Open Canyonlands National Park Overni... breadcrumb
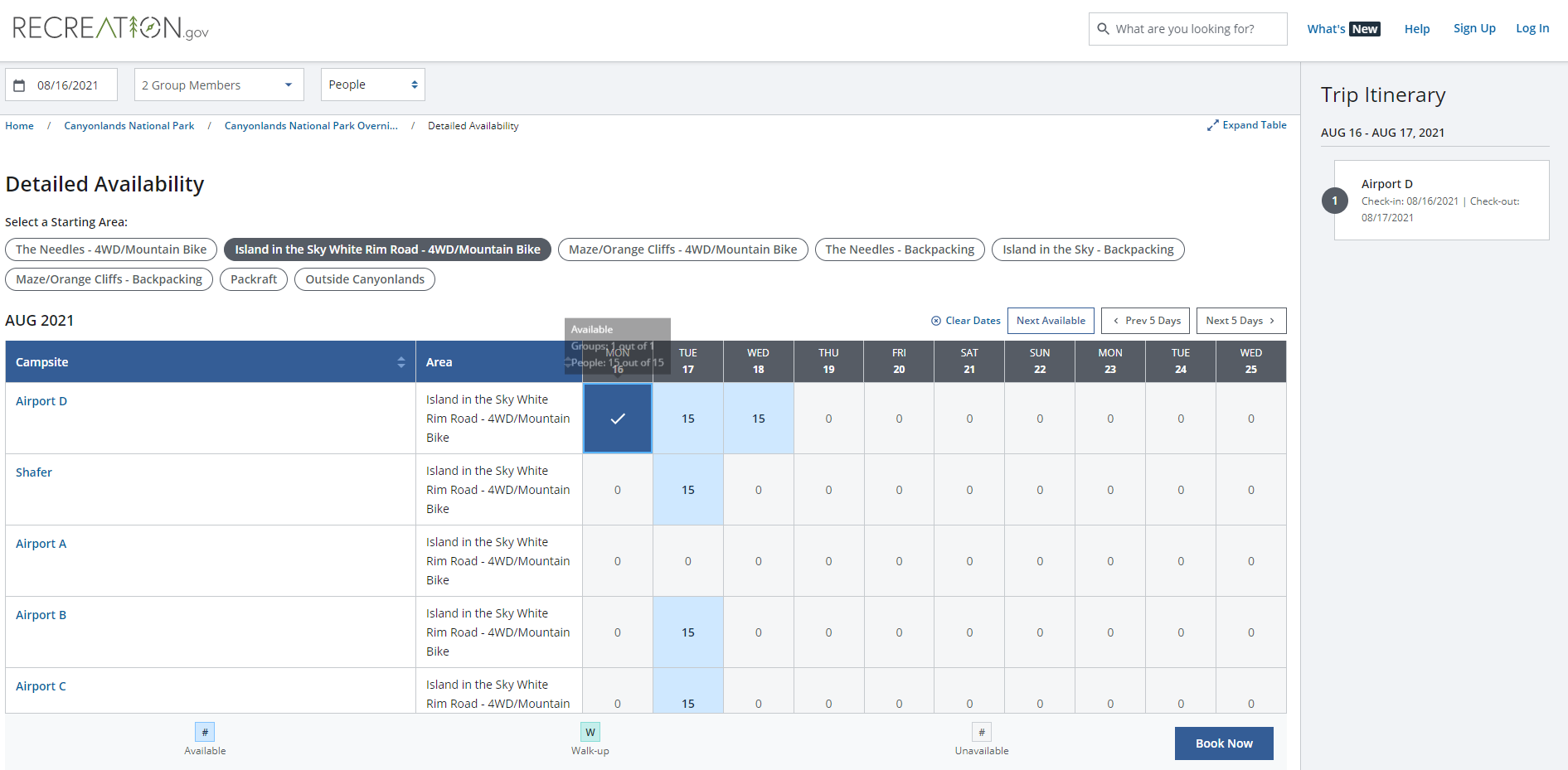 [311, 126]
